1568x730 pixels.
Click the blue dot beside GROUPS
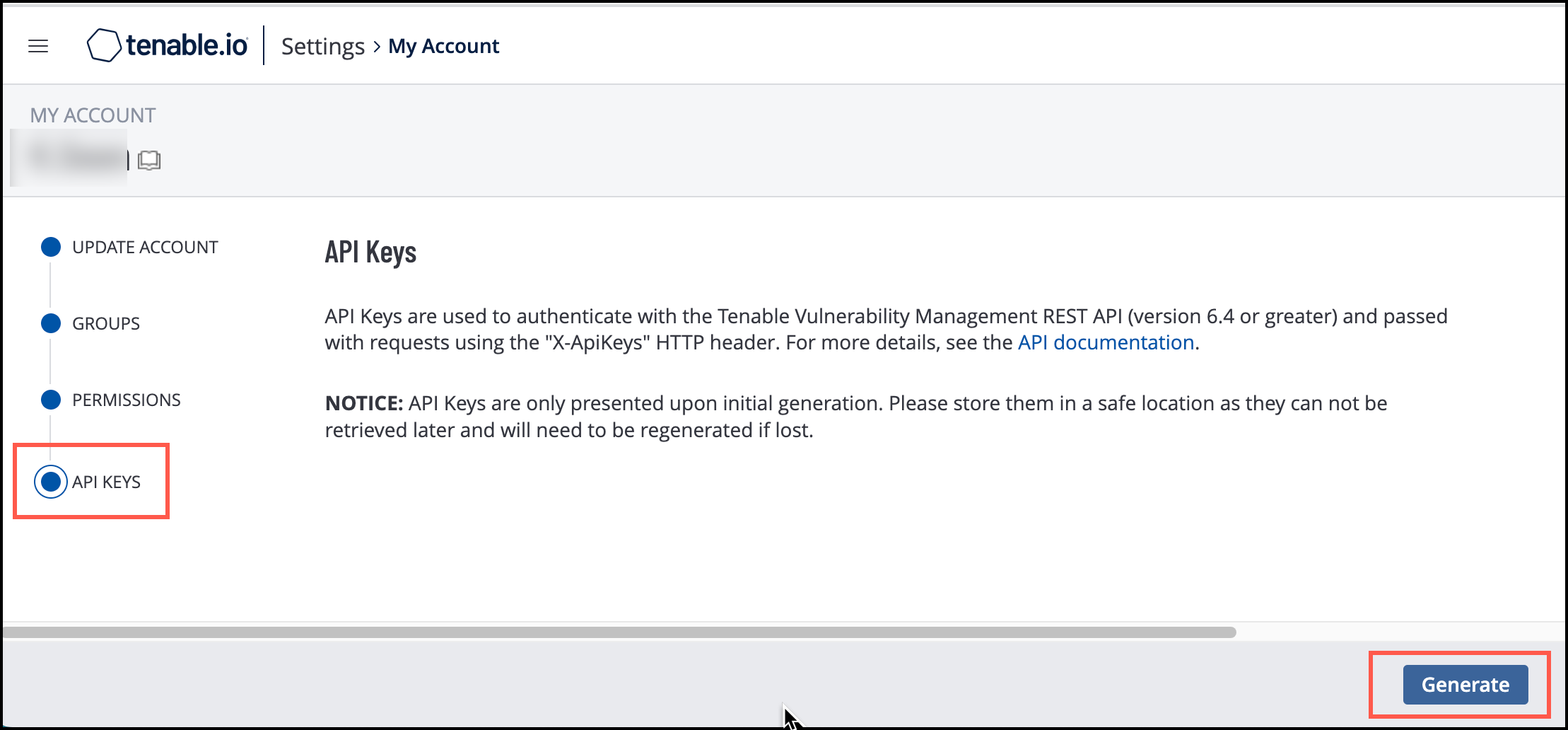click(x=51, y=323)
